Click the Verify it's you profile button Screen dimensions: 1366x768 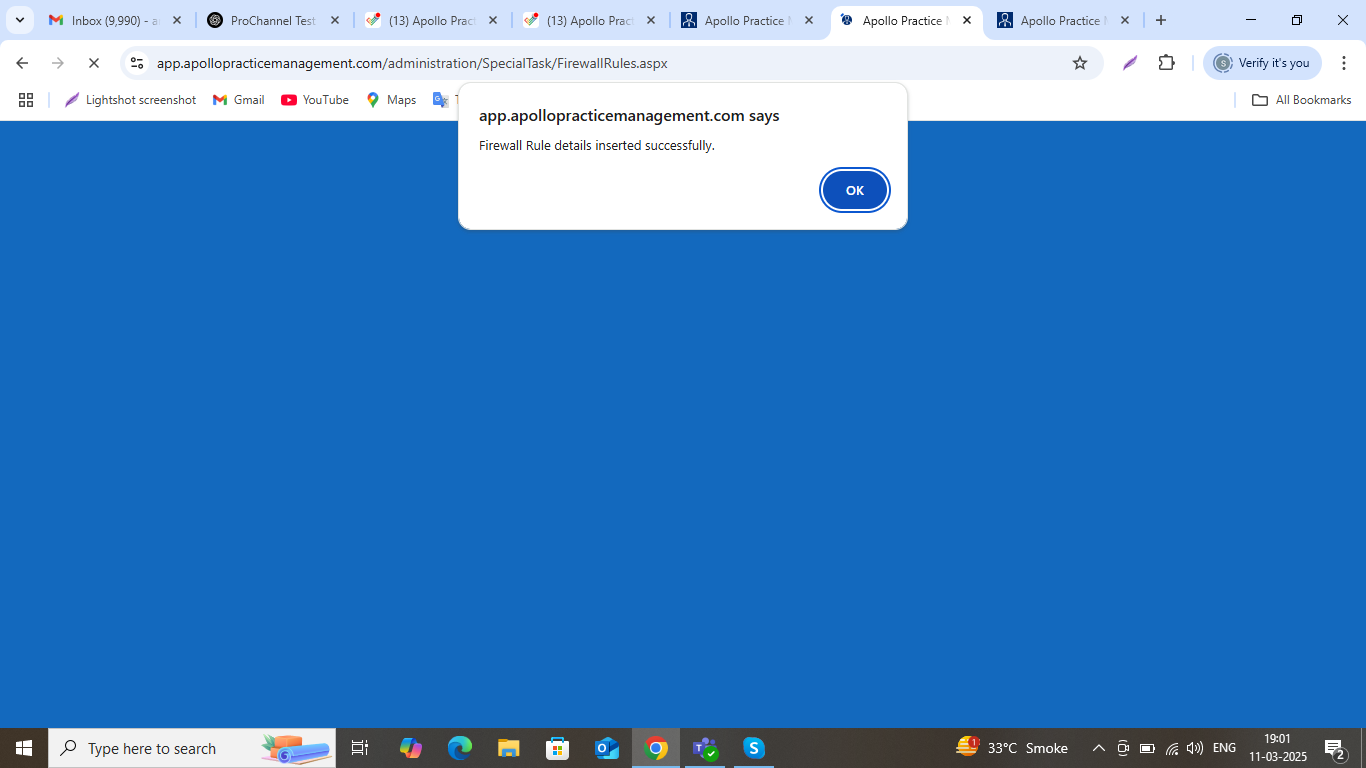pyautogui.click(x=1262, y=63)
